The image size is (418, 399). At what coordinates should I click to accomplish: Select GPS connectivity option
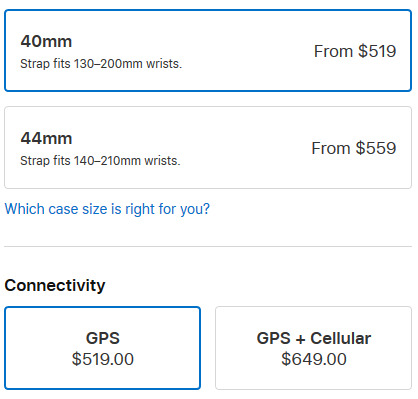tap(103, 348)
